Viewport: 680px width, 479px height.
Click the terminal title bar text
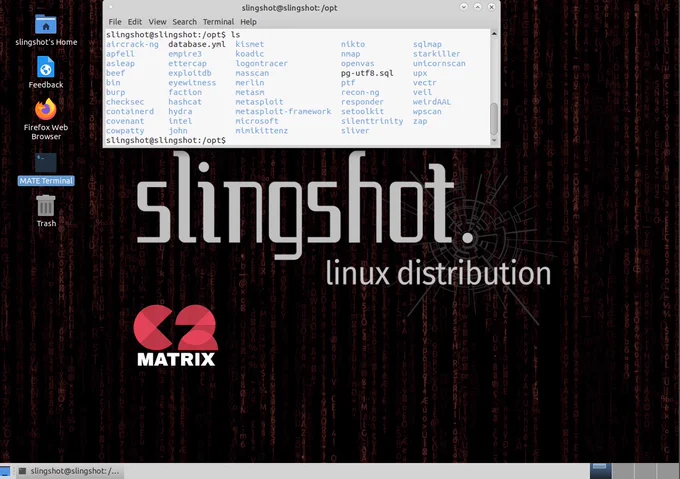(289, 8)
